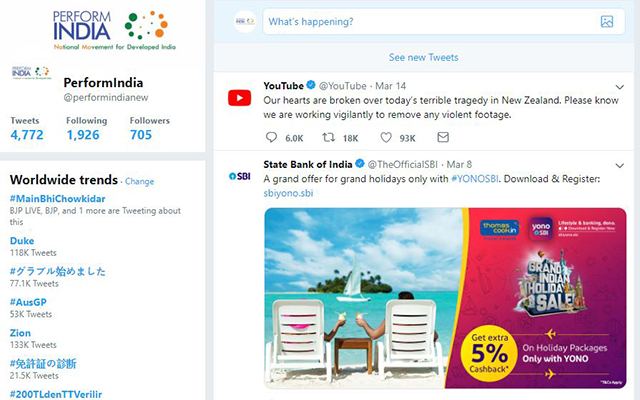This screenshot has height=400, width=640.
Task: Click the PerformIndia profile picture in sidebar
Action: 31,72
